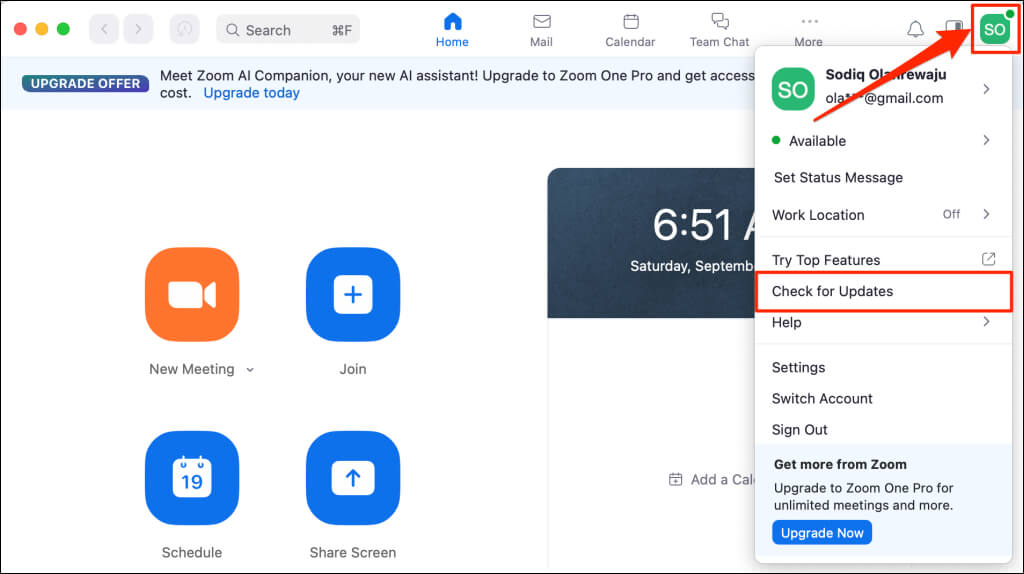The image size is (1024, 574).
Task: Click the Upgrade today link
Action: coord(251,93)
